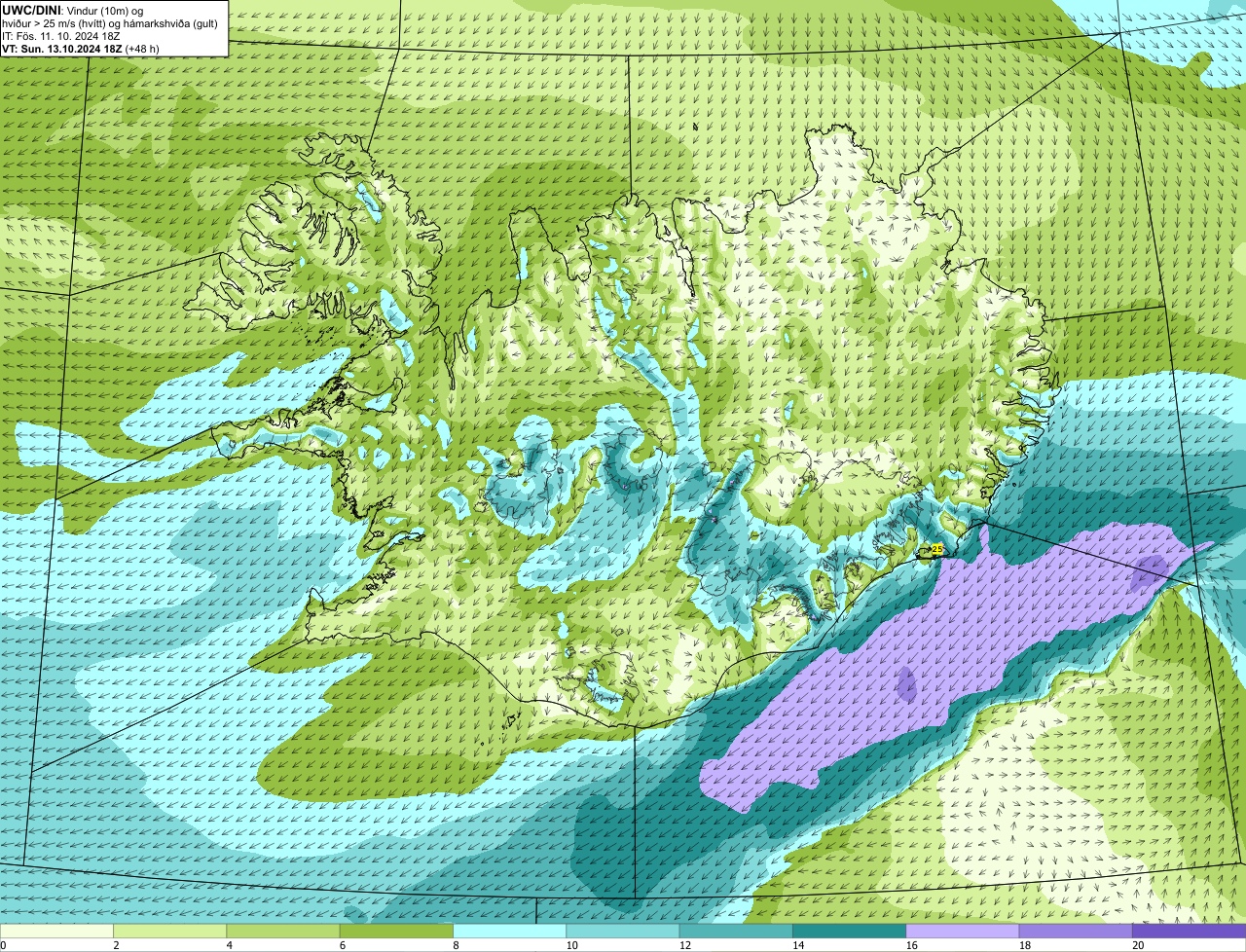The height and width of the screenshot is (952, 1246).
Task: Click the legend scale label 18
Action: pos(1025,945)
